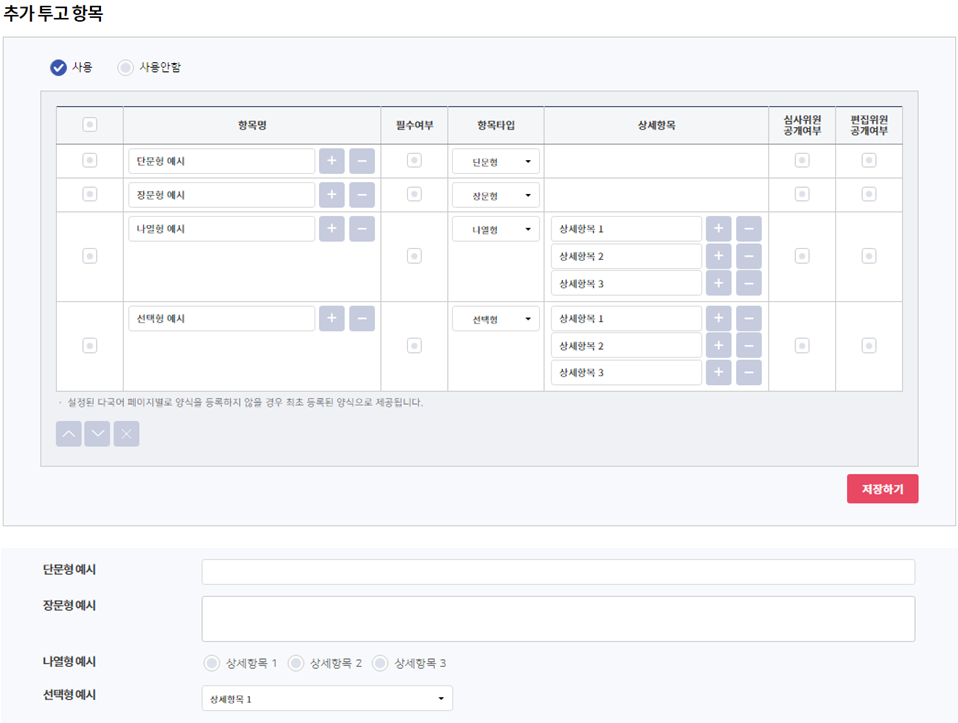The width and height of the screenshot is (958, 723).
Task: Click plus icon next to 나열형 상세항목 2
Action: point(718,257)
